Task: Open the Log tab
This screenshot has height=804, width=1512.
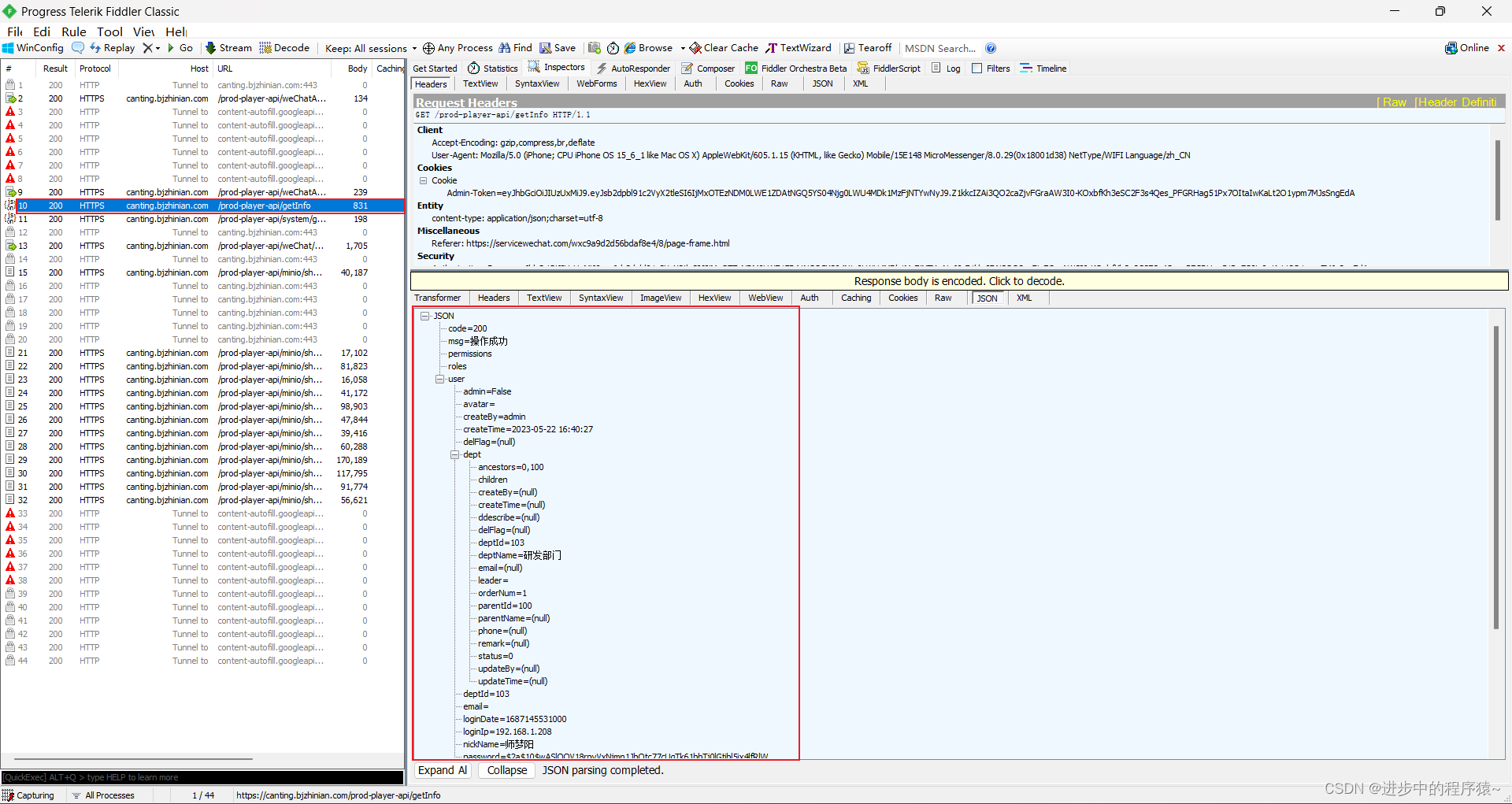Action: click(x=946, y=69)
